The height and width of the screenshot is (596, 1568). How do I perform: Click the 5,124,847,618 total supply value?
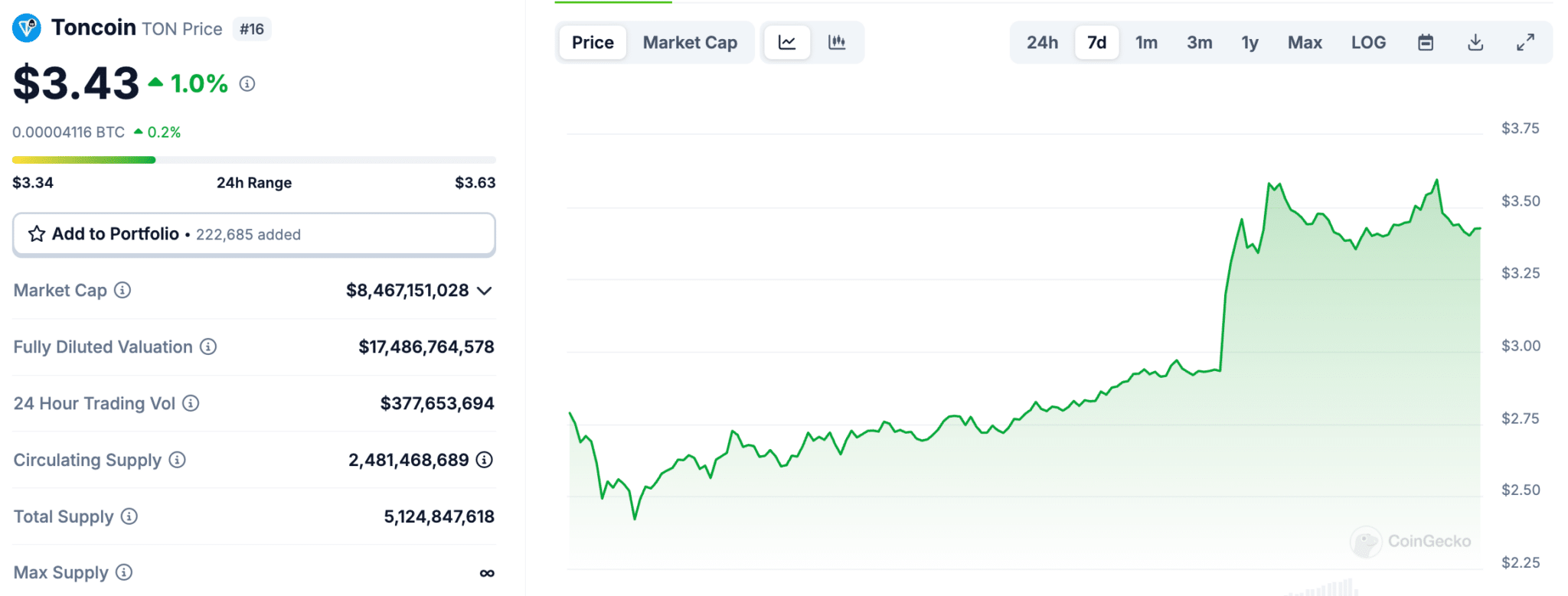[x=439, y=516]
